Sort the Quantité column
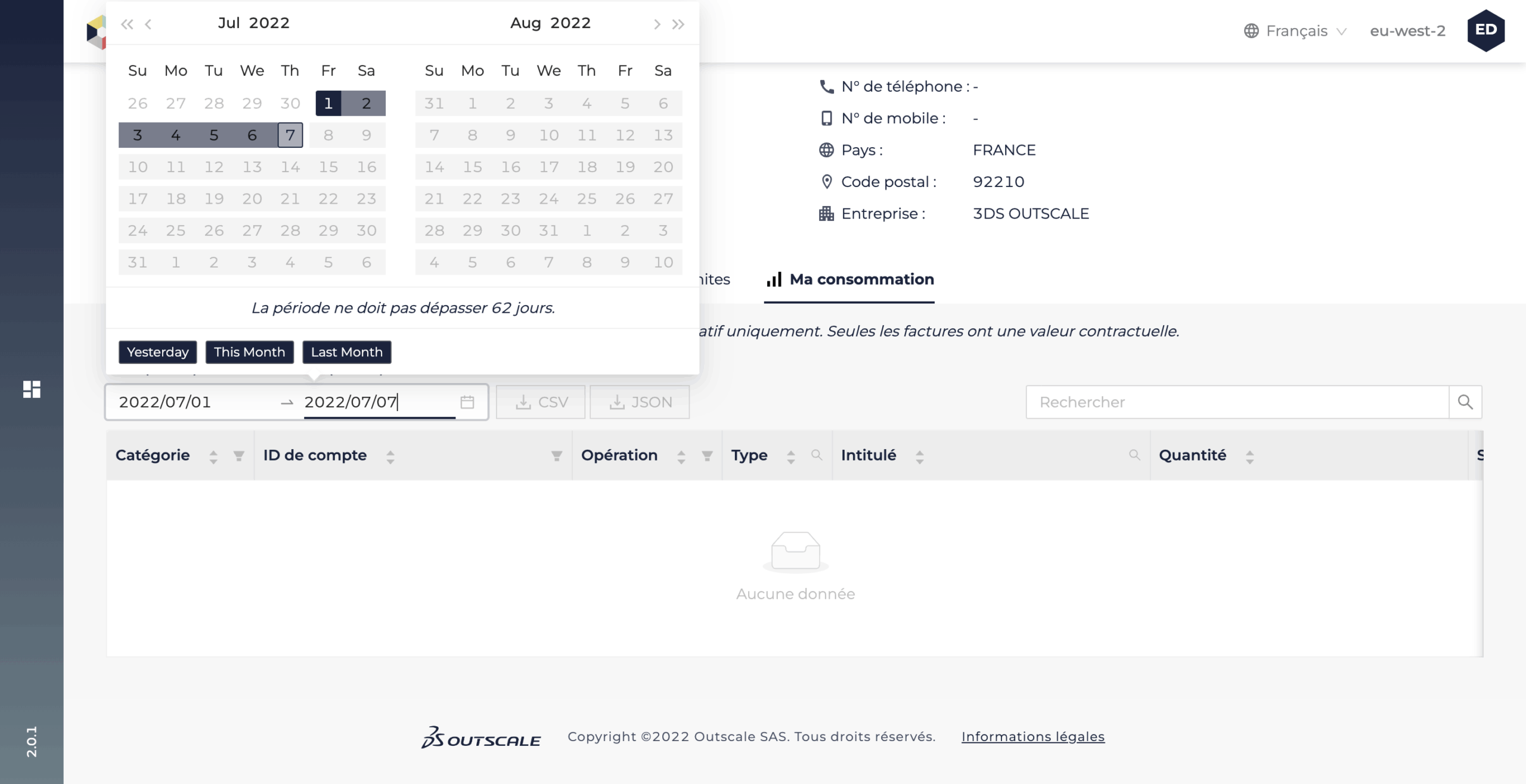 click(1249, 456)
